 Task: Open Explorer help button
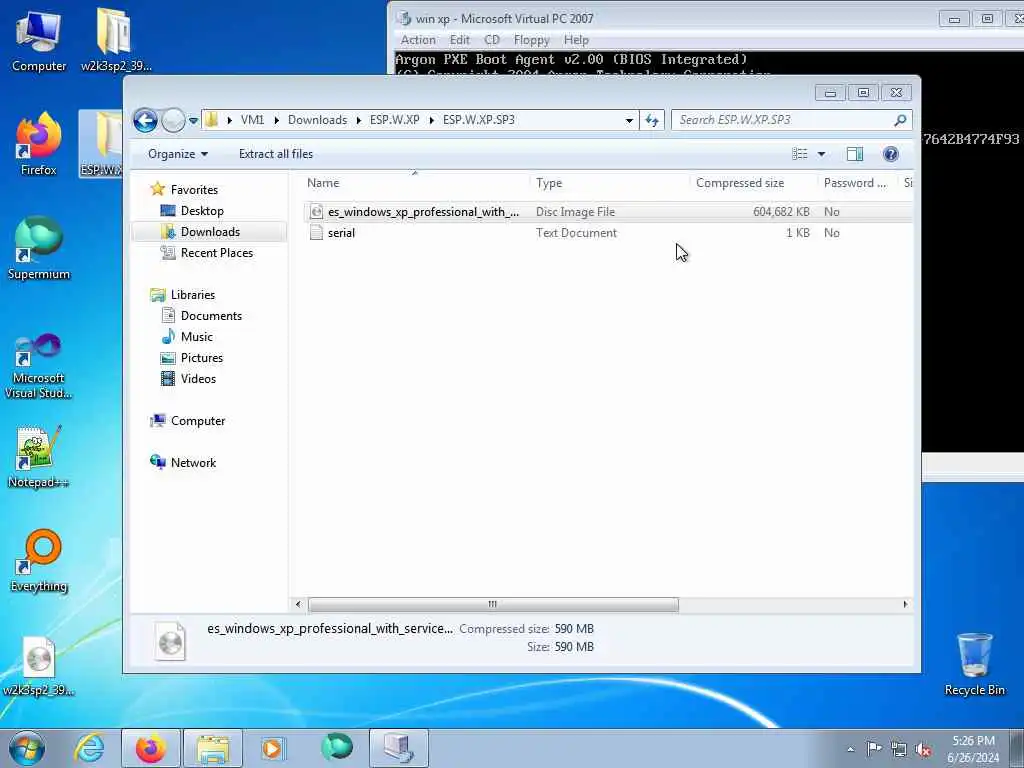point(890,154)
